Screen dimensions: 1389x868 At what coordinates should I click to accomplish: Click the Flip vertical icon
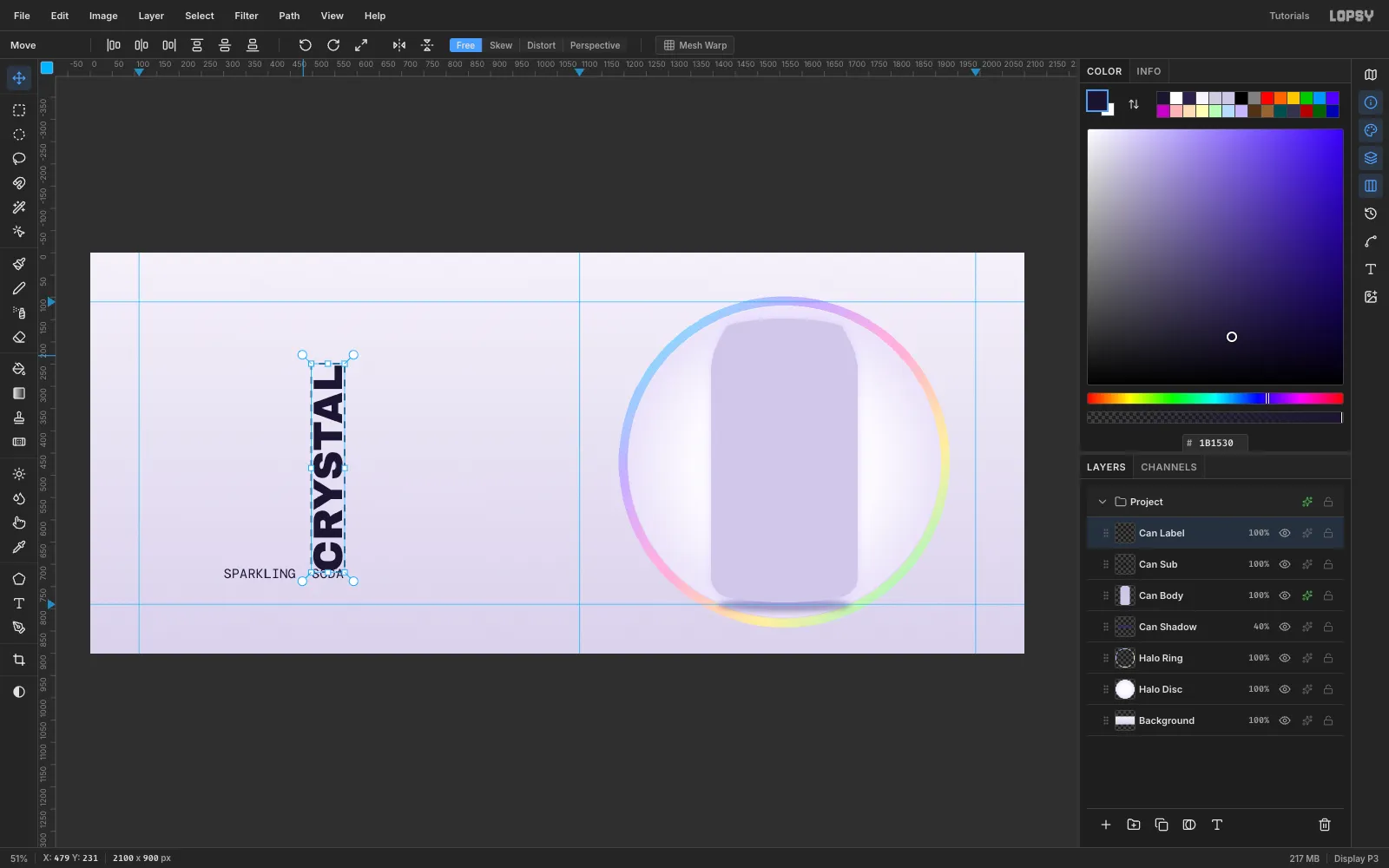click(427, 45)
